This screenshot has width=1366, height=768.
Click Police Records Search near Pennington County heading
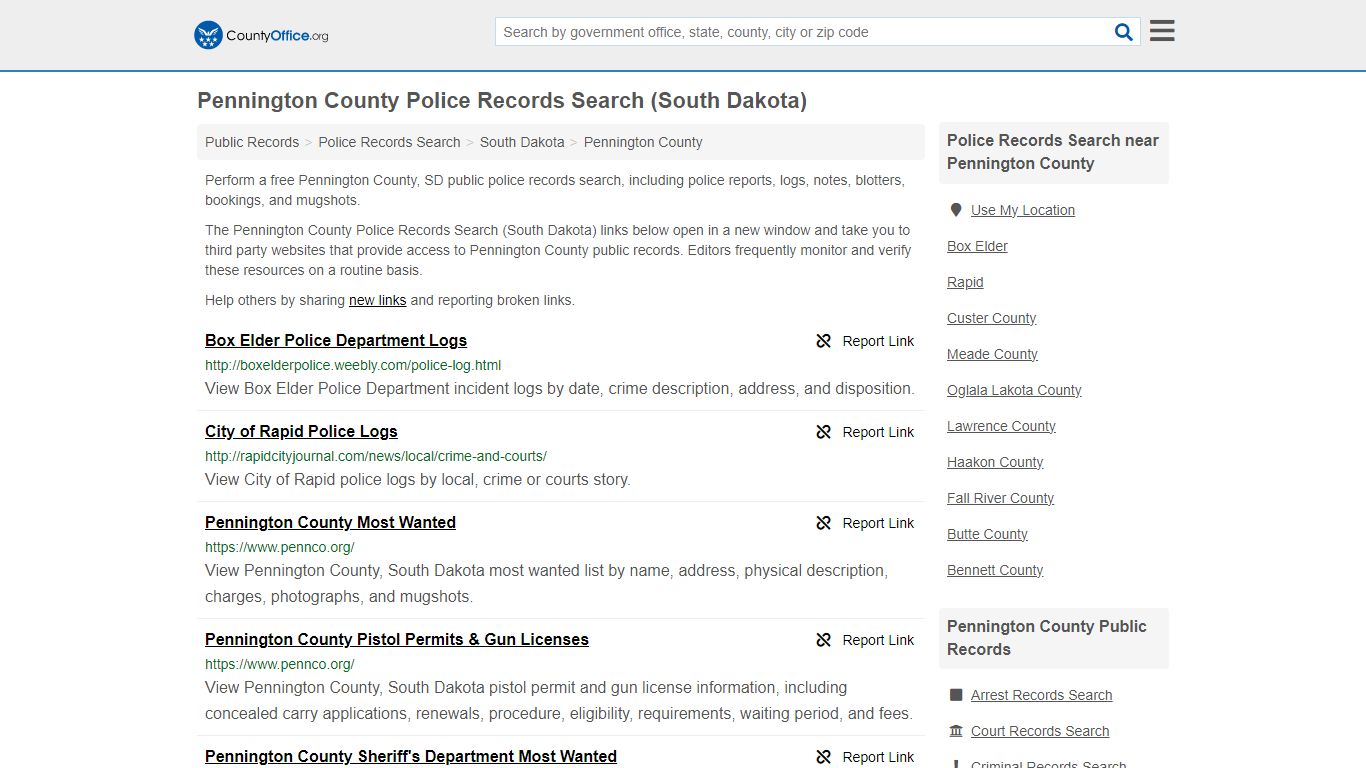[x=1053, y=152]
